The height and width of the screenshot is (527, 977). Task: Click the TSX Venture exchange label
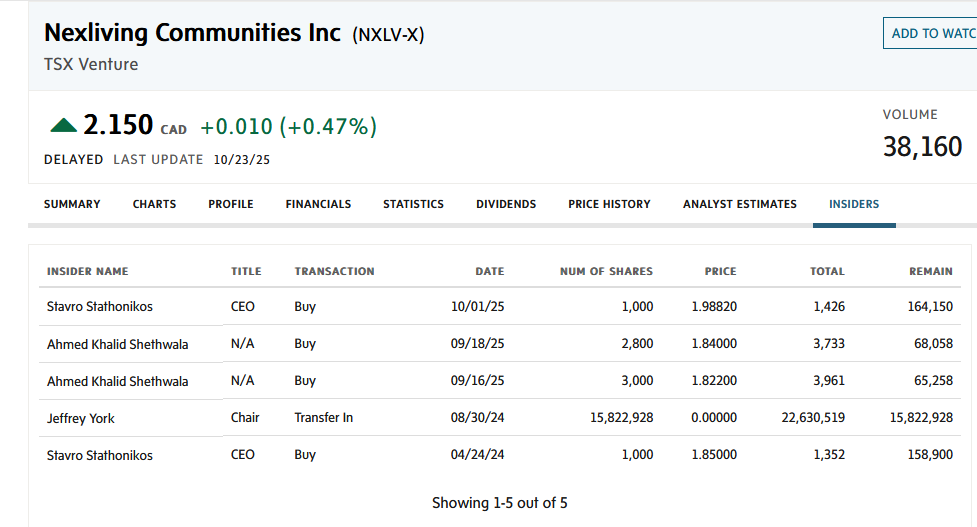click(x=91, y=64)
